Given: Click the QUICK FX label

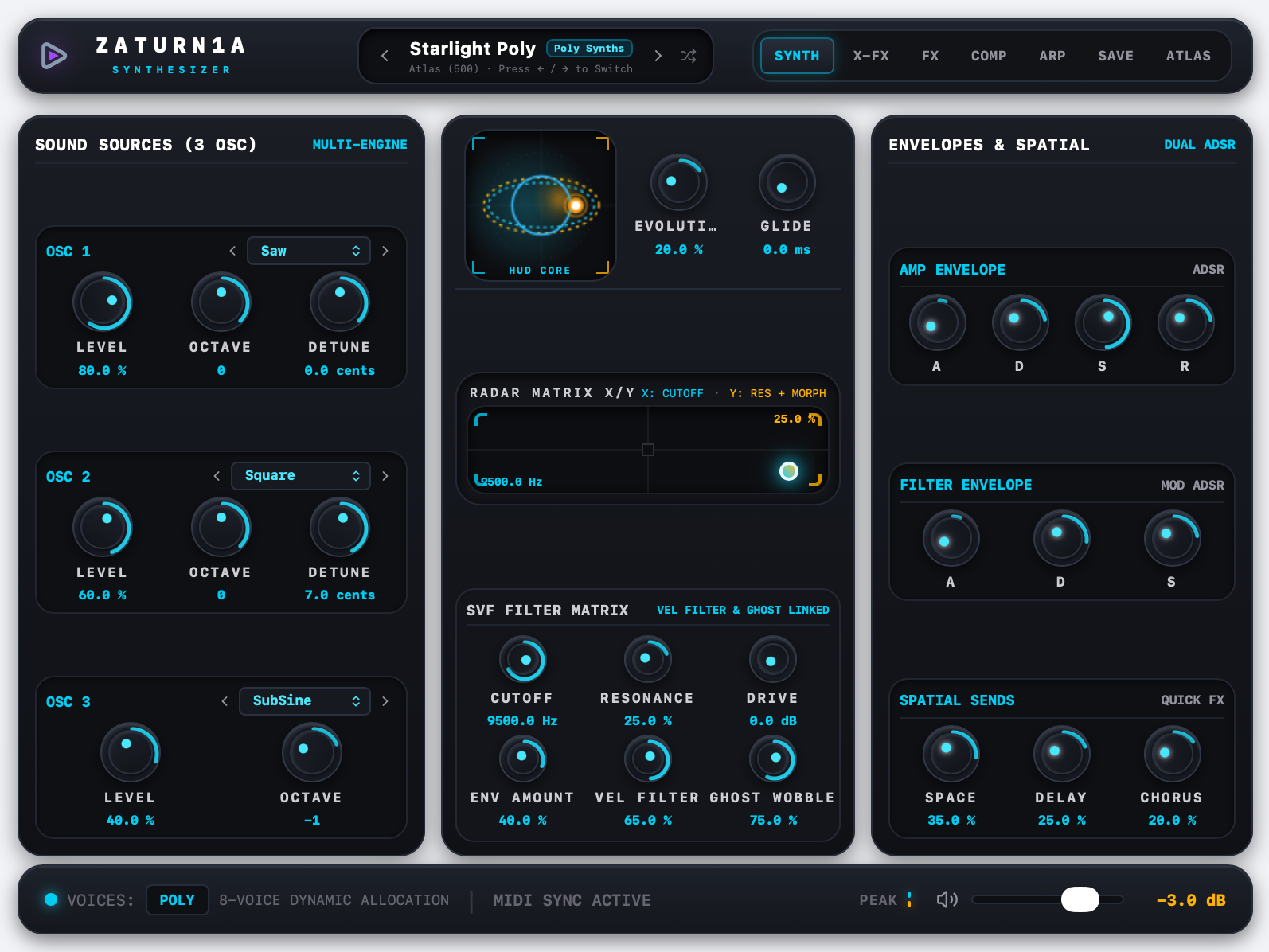Looking at the screenshot, I should click(1193, 700).
